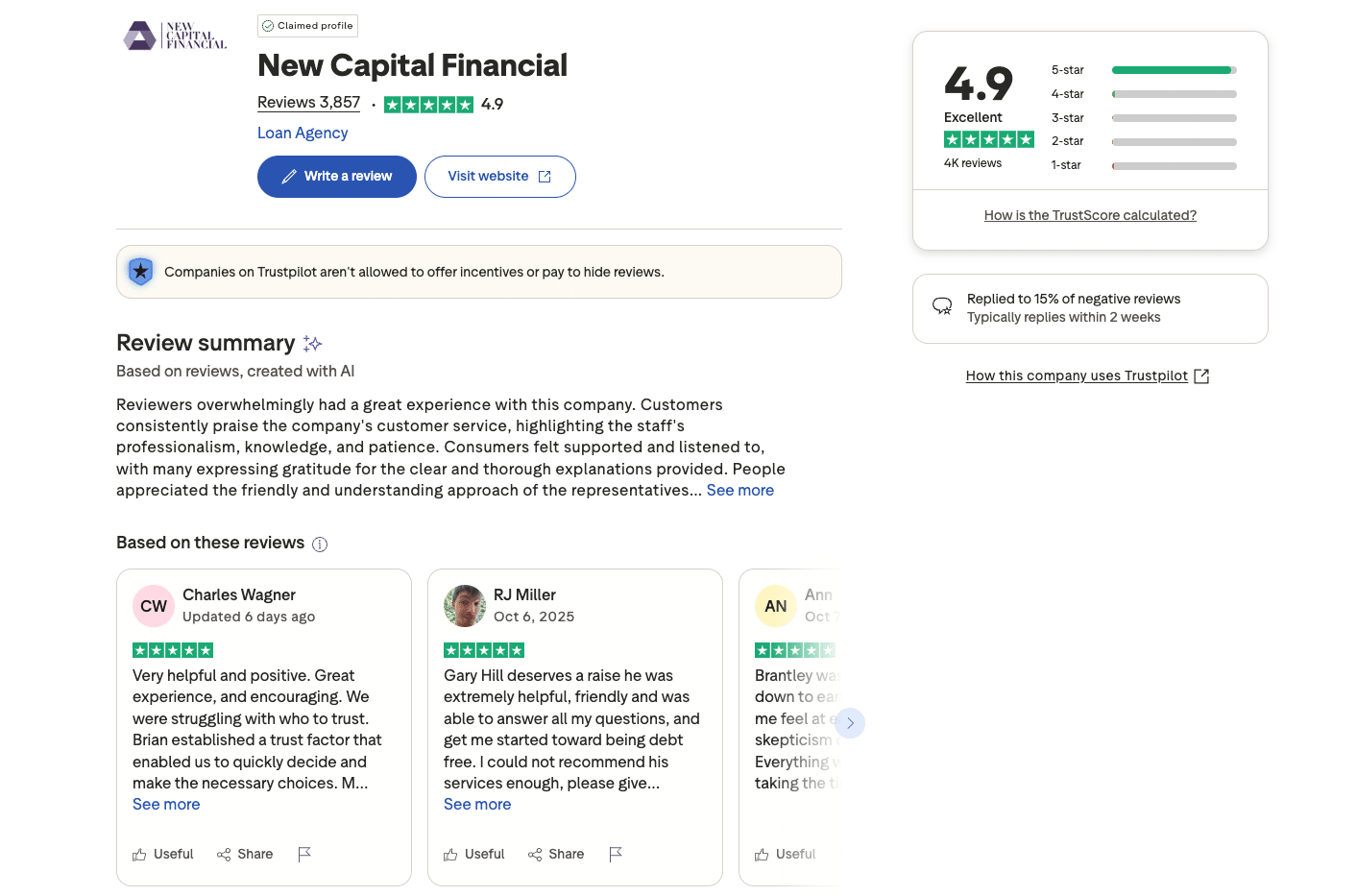1357x896 pixels.
Task: Click the right arrow to view more reviews
Action: tap(850, 723)
